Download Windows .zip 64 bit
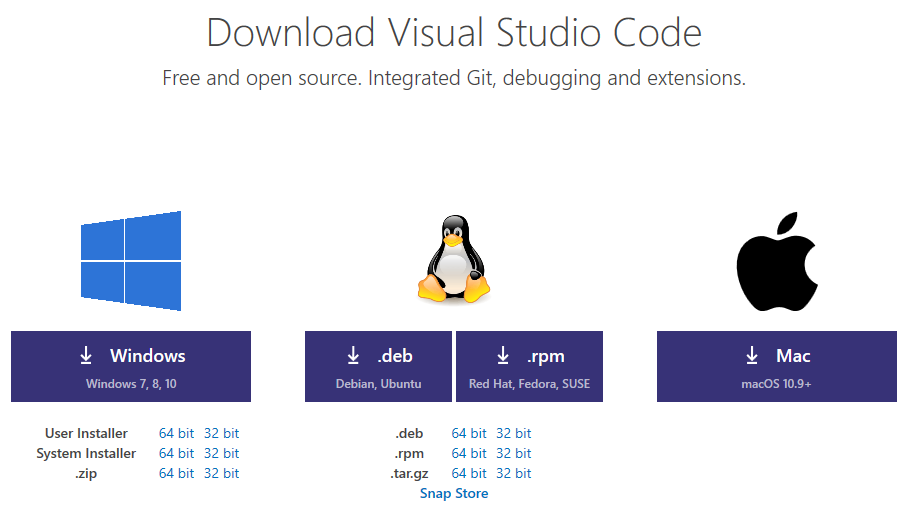Image resolution: width=913 pixels, height=512 pixels. pos(176,474)
